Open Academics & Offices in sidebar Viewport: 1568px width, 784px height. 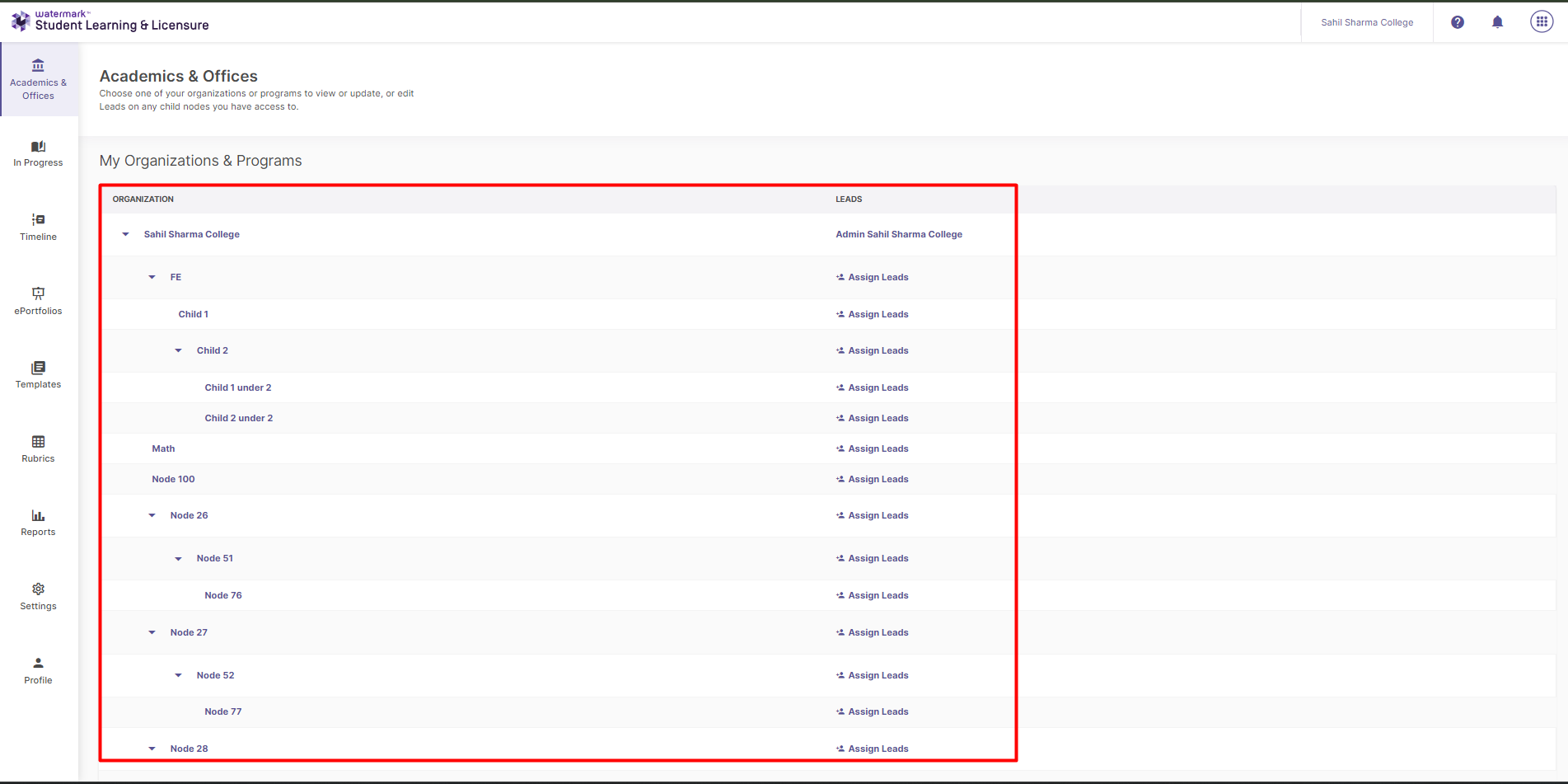(x=39, y=79)
